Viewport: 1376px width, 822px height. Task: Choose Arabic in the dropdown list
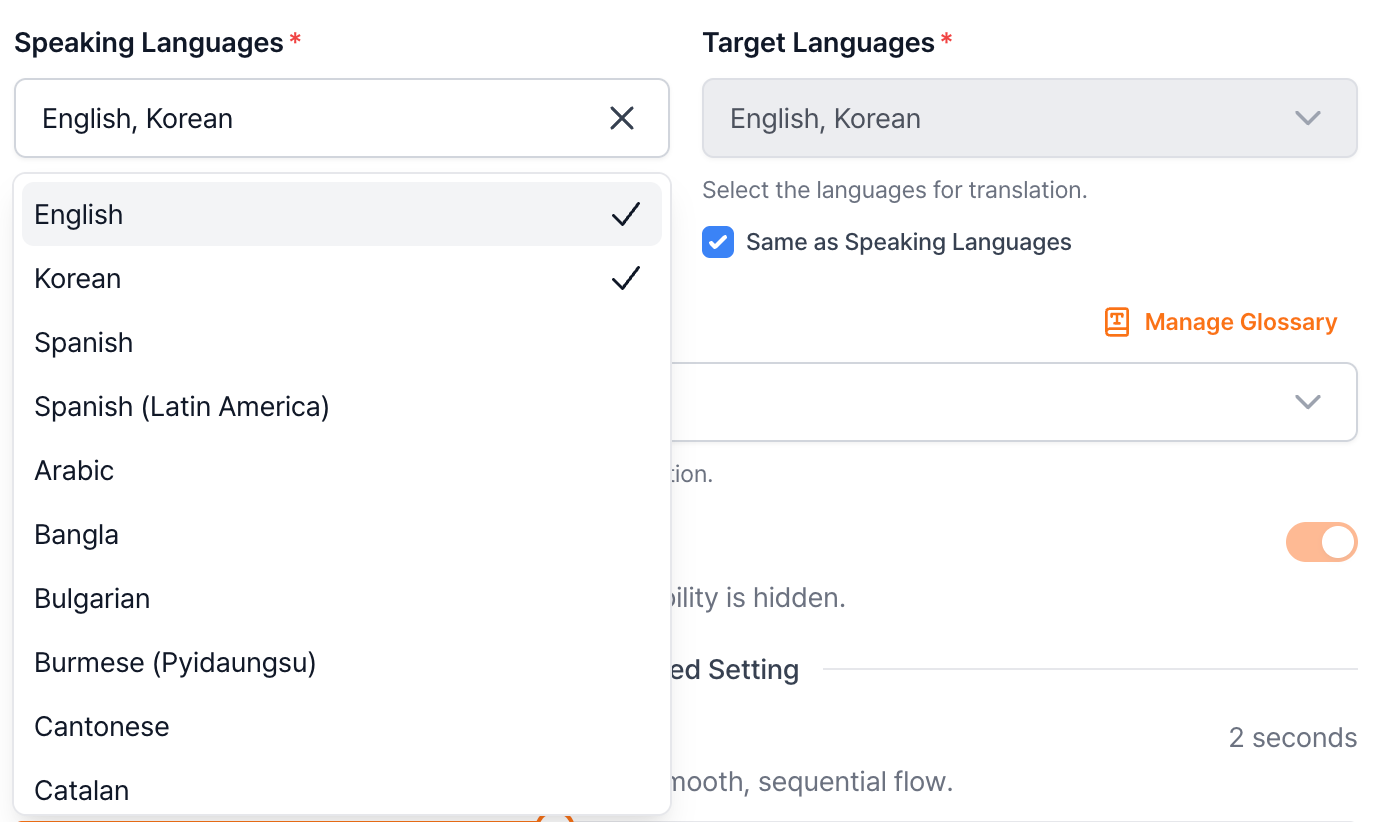(x=75, y=471)
